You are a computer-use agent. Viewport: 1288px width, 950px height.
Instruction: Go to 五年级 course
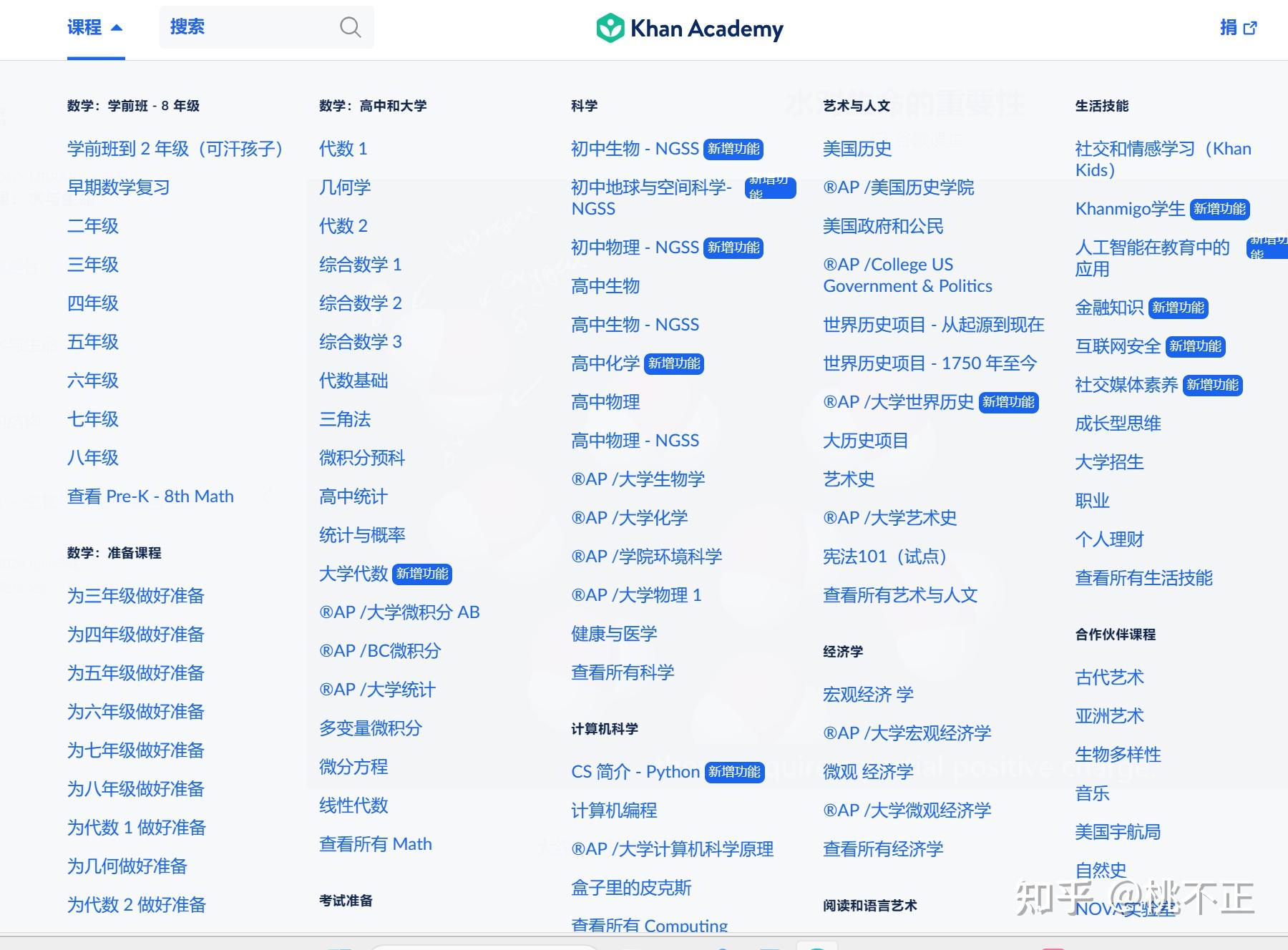point(93,342)
